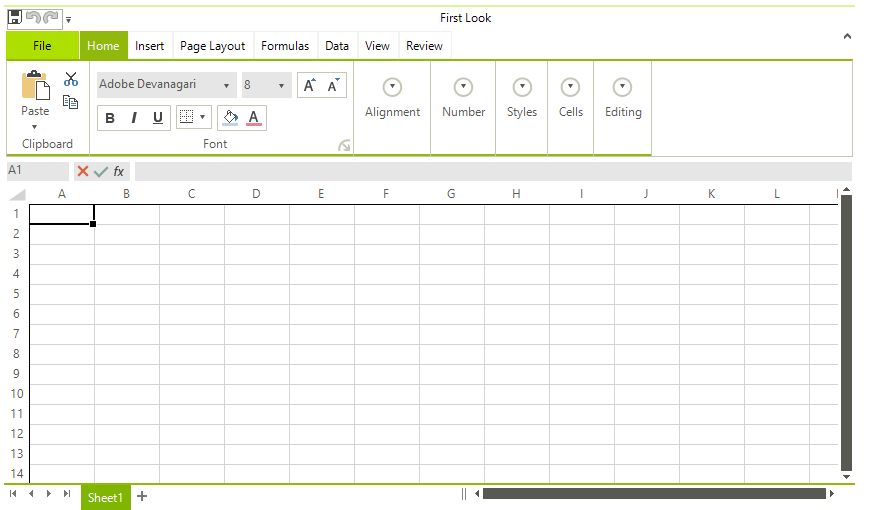
Task: Jump to the last sheet tab
Action: [x=67, y=494]
